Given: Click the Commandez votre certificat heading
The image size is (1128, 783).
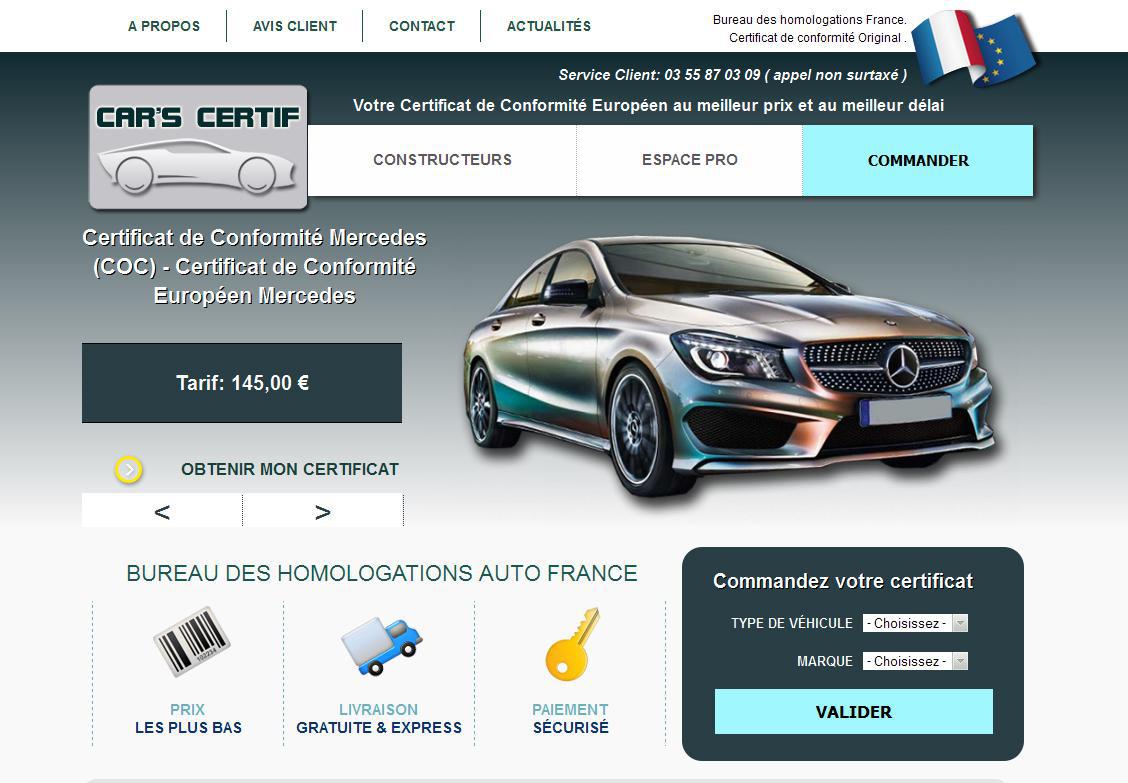Looking at the screenshot, I should coord(843,581).
